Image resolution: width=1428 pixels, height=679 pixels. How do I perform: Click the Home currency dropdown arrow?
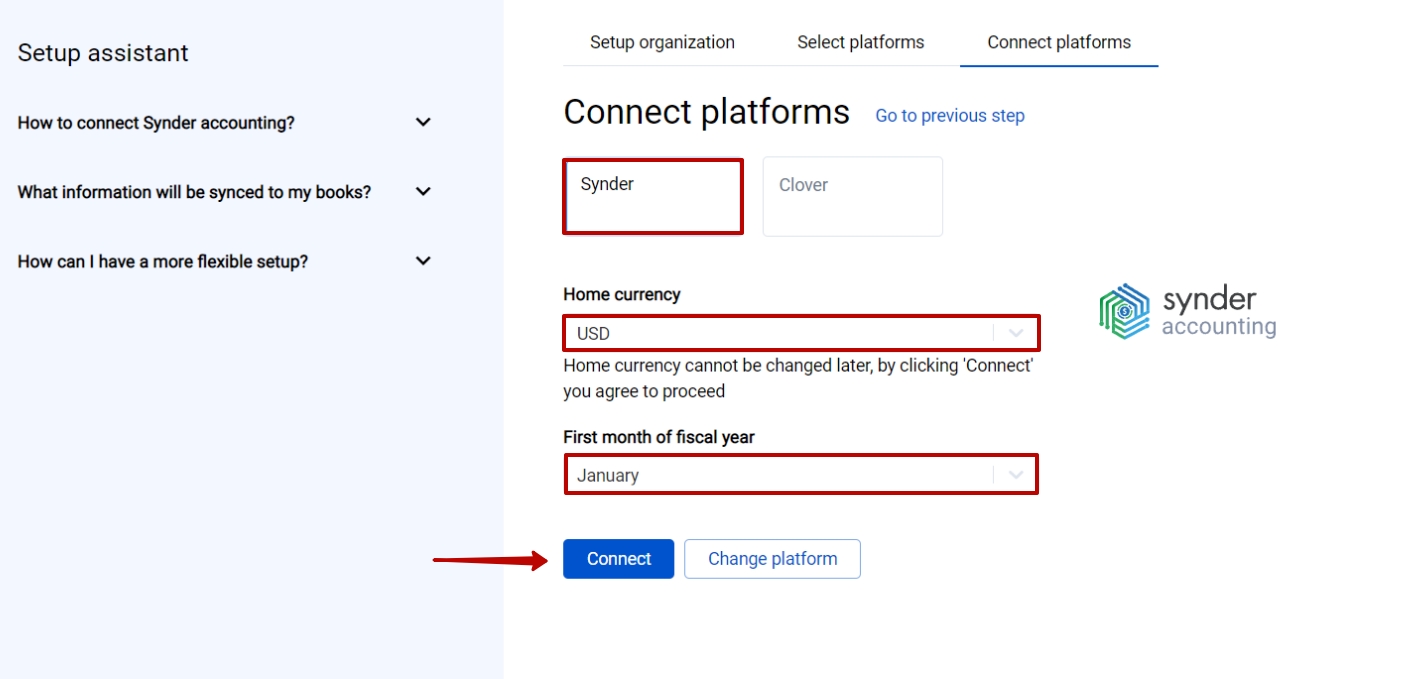(x=1016, y=333)
